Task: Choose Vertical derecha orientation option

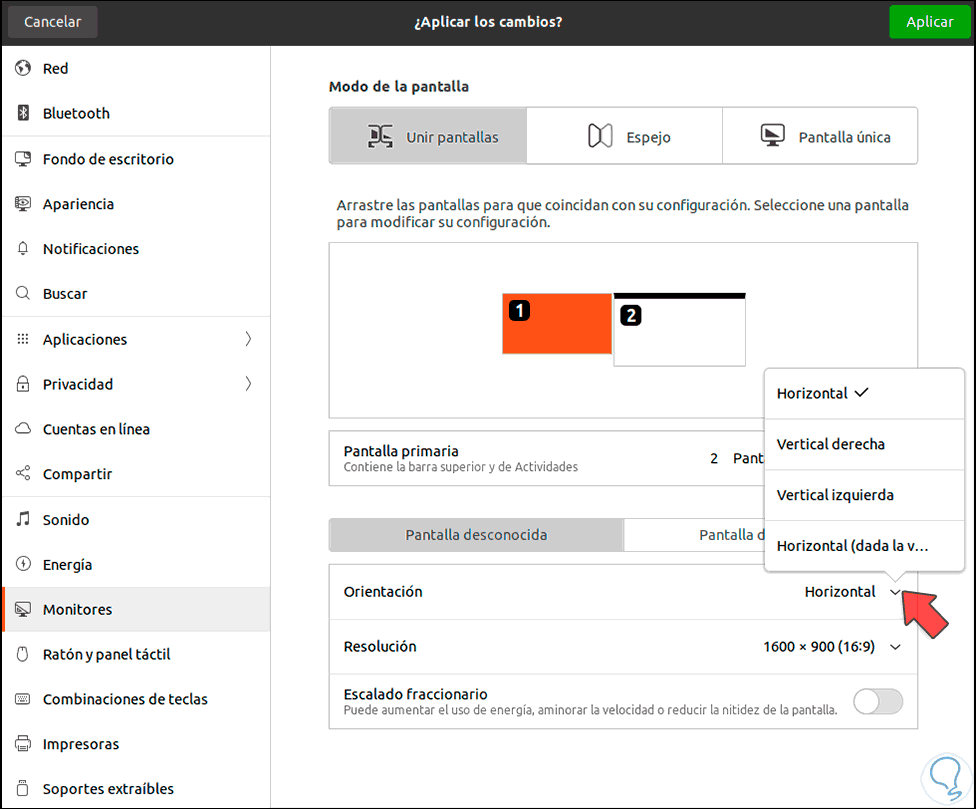Action: pyautogui.click(x=831, y=444)
